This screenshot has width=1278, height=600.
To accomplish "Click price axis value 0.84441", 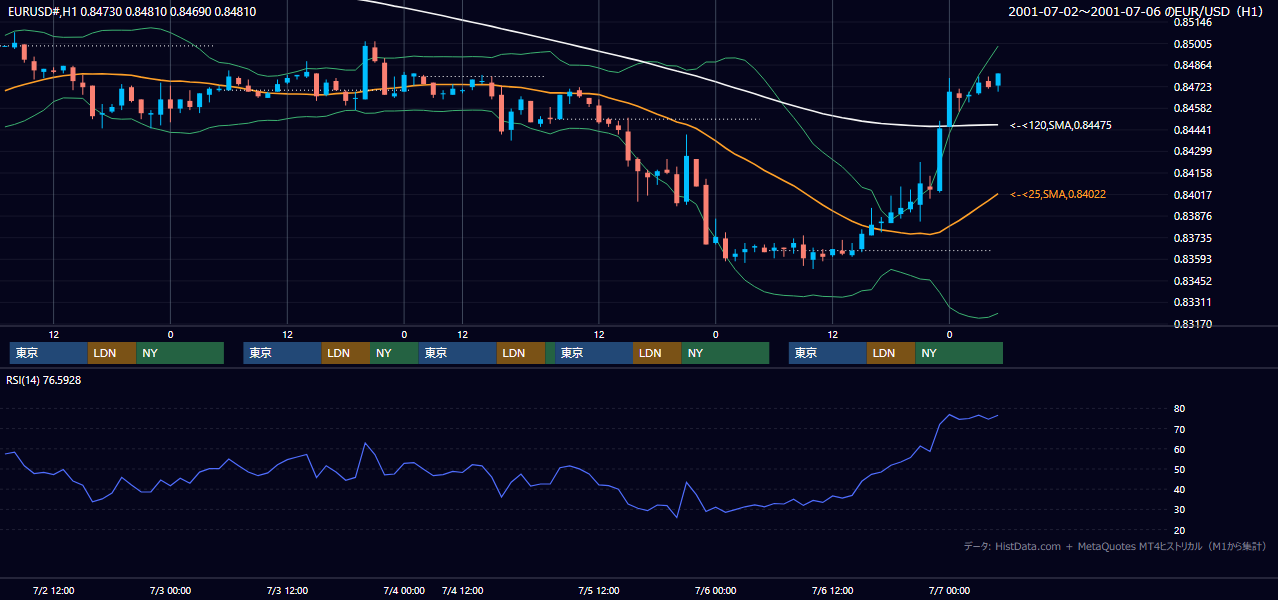I will [1192, 130].
